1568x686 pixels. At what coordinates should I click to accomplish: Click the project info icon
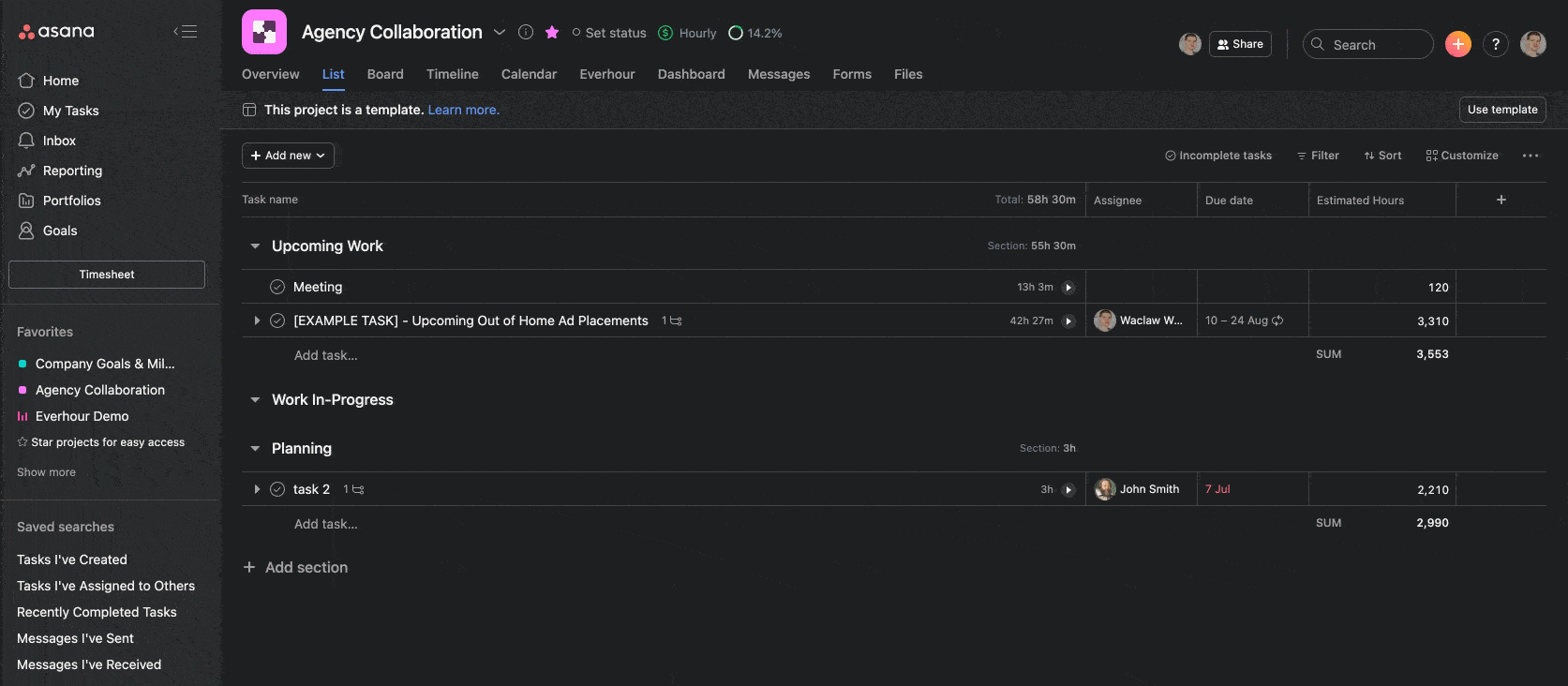click(x=526, y=32)
